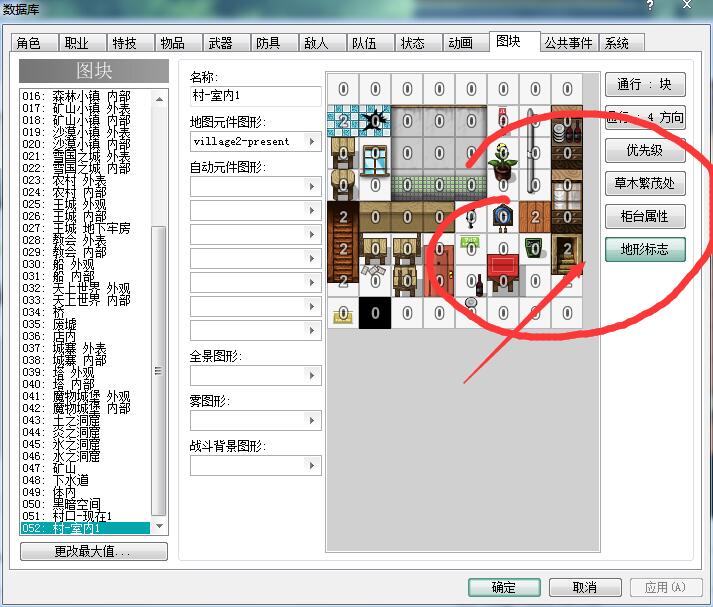Select list entry 043: 土之洞窟

coord(85,420)
